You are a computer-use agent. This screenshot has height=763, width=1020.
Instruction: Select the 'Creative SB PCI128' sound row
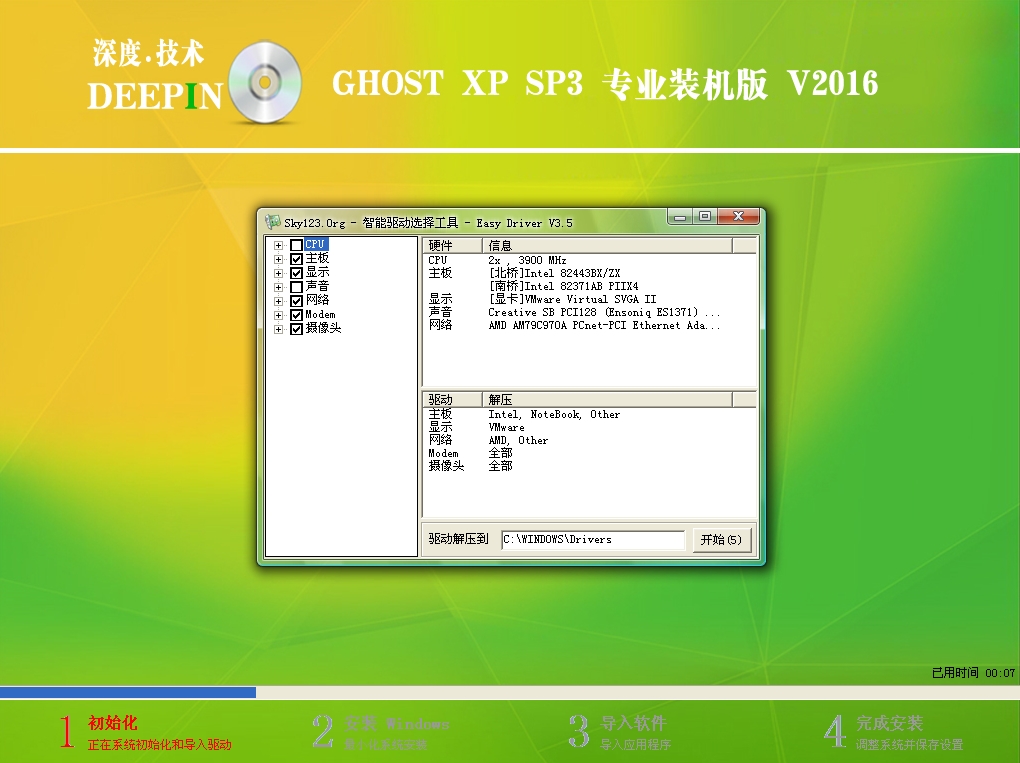tap(589, 312)
